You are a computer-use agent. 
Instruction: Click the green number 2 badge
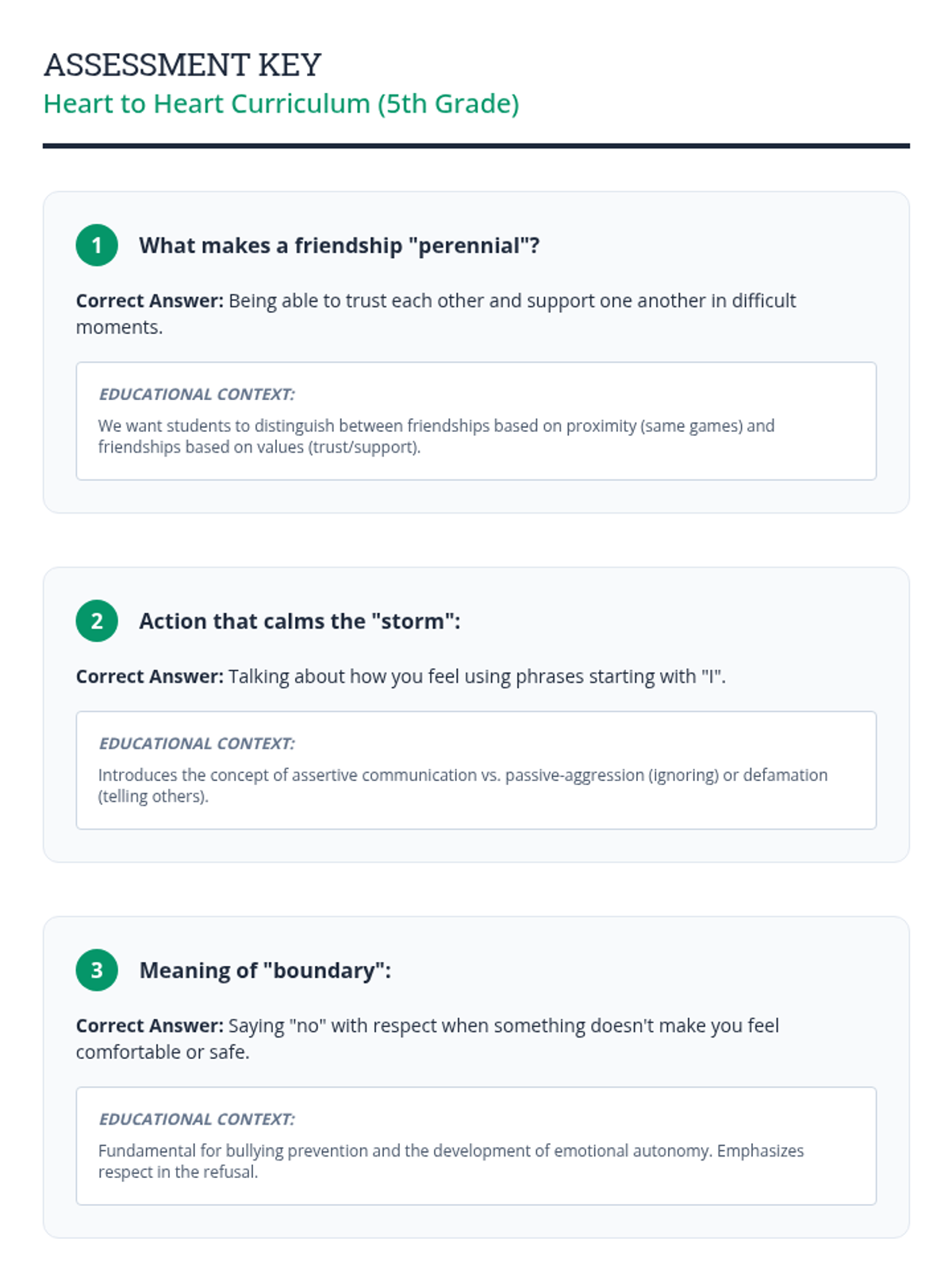click(97, 621)
